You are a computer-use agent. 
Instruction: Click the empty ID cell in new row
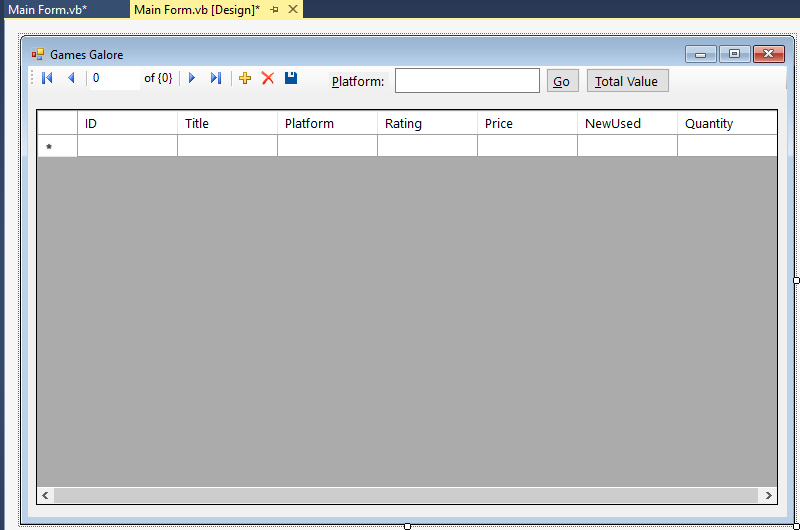click(x=127, y=146)
